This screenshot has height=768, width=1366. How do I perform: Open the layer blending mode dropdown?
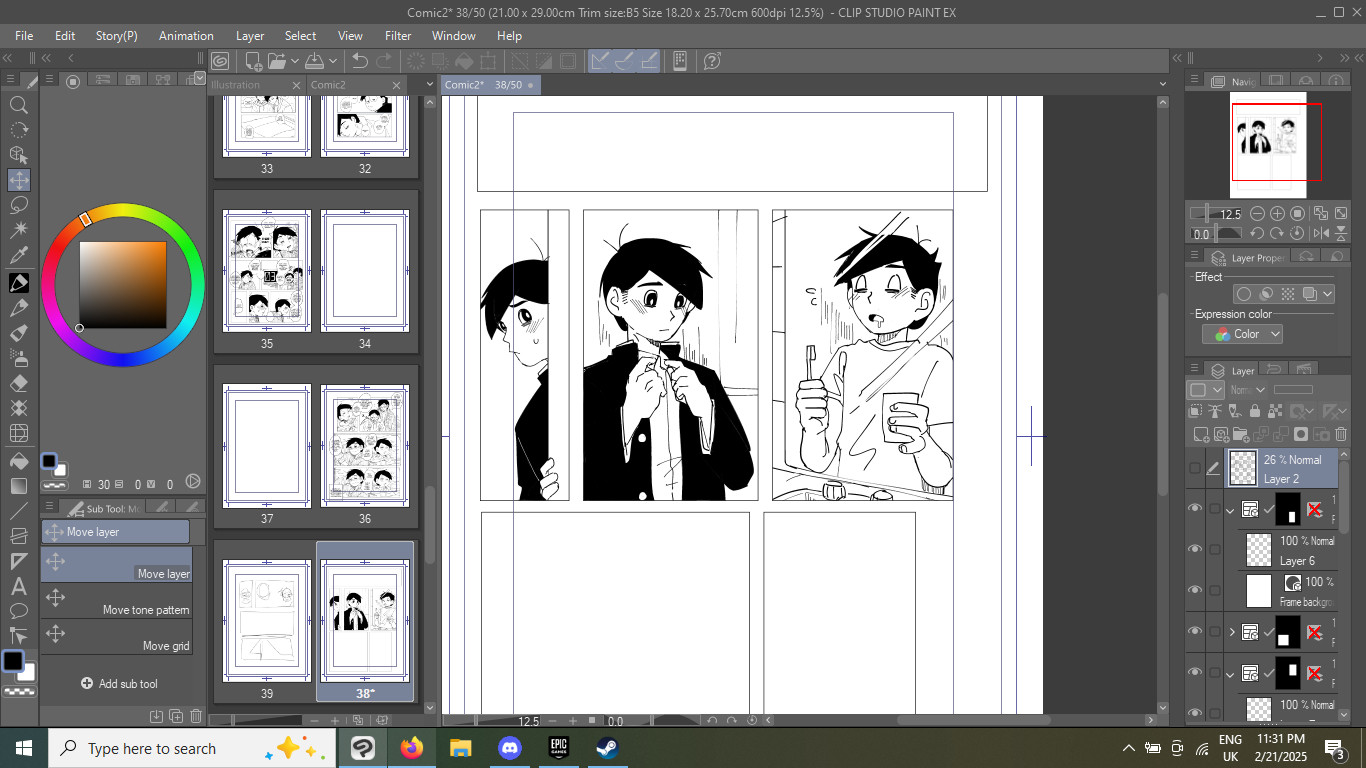tap(1247, 389)
